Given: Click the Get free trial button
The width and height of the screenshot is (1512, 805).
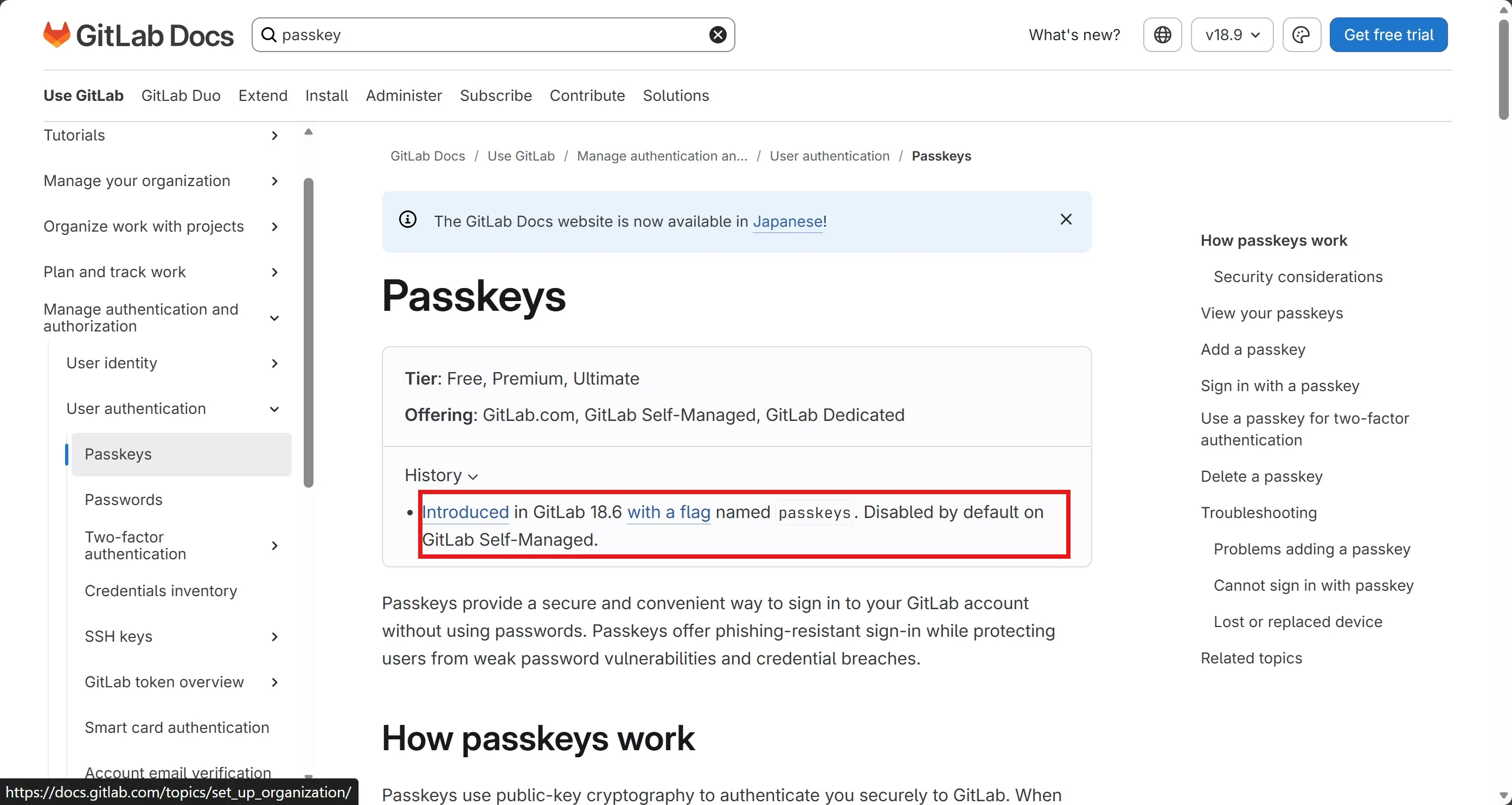Looking at the screenshot, I should tap(1389, 34).
